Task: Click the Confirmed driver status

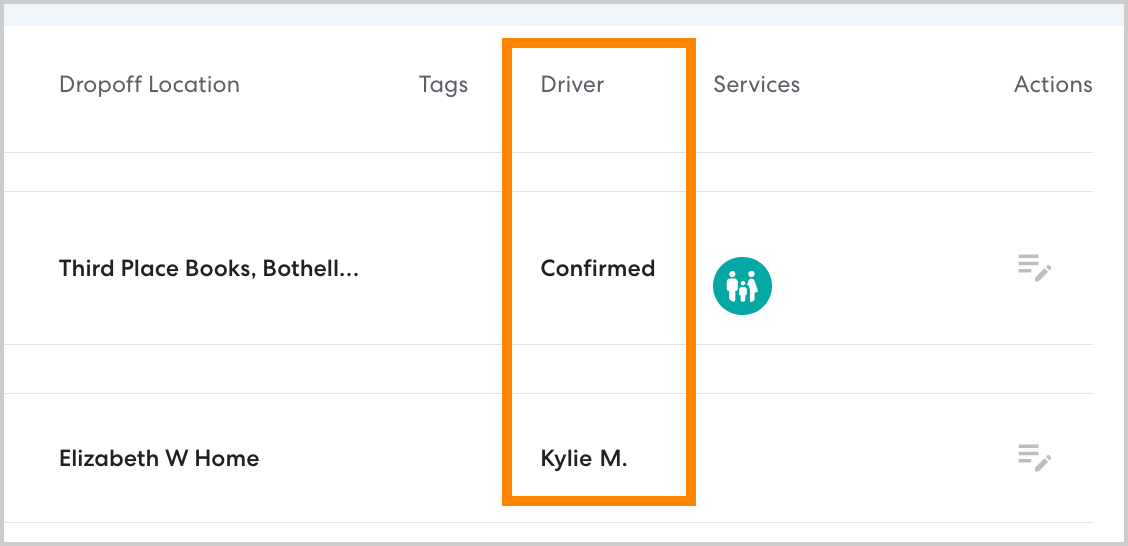Action: (x=597, y=268)
